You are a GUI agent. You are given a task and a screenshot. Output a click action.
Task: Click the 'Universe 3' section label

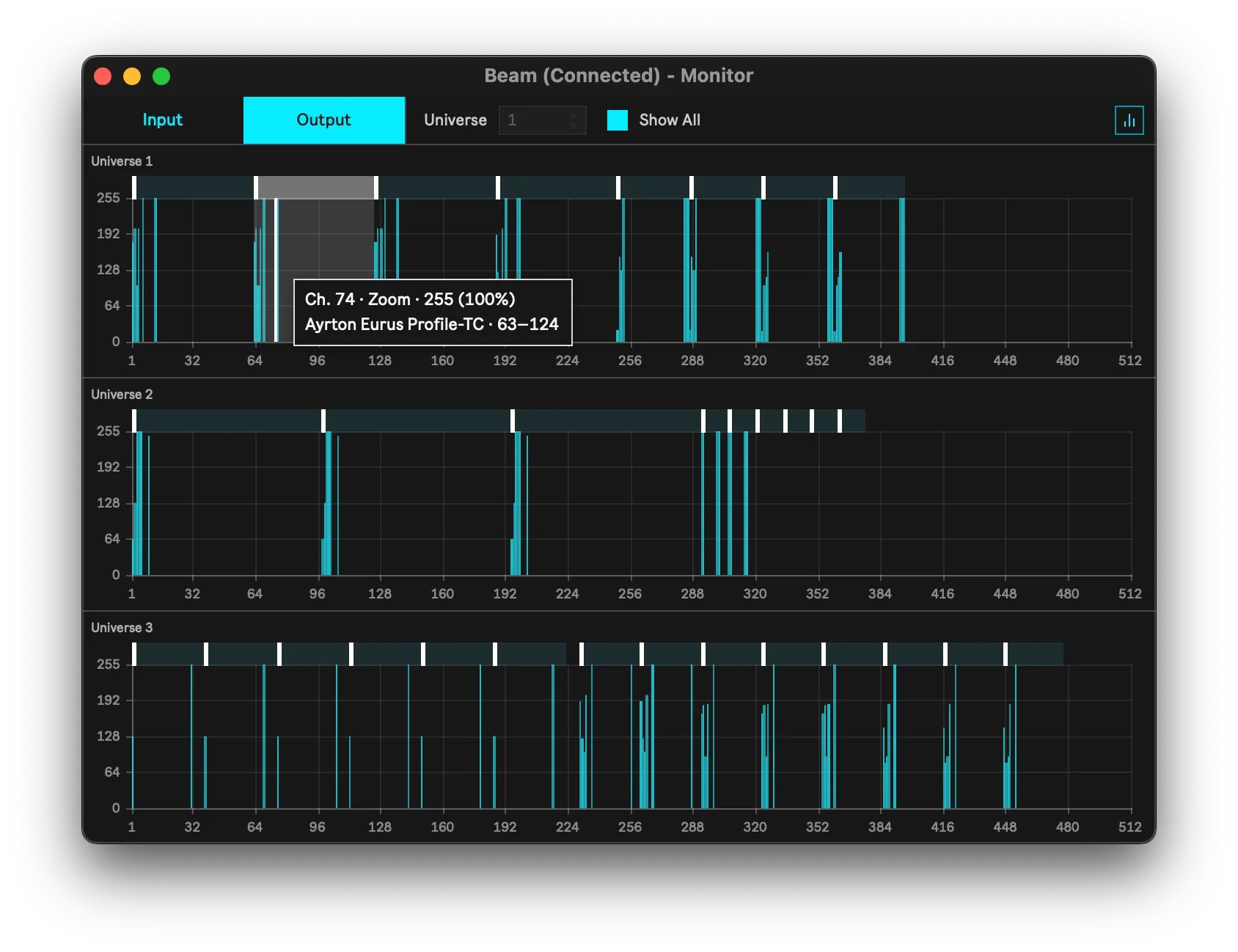click(x=122, y=628)
